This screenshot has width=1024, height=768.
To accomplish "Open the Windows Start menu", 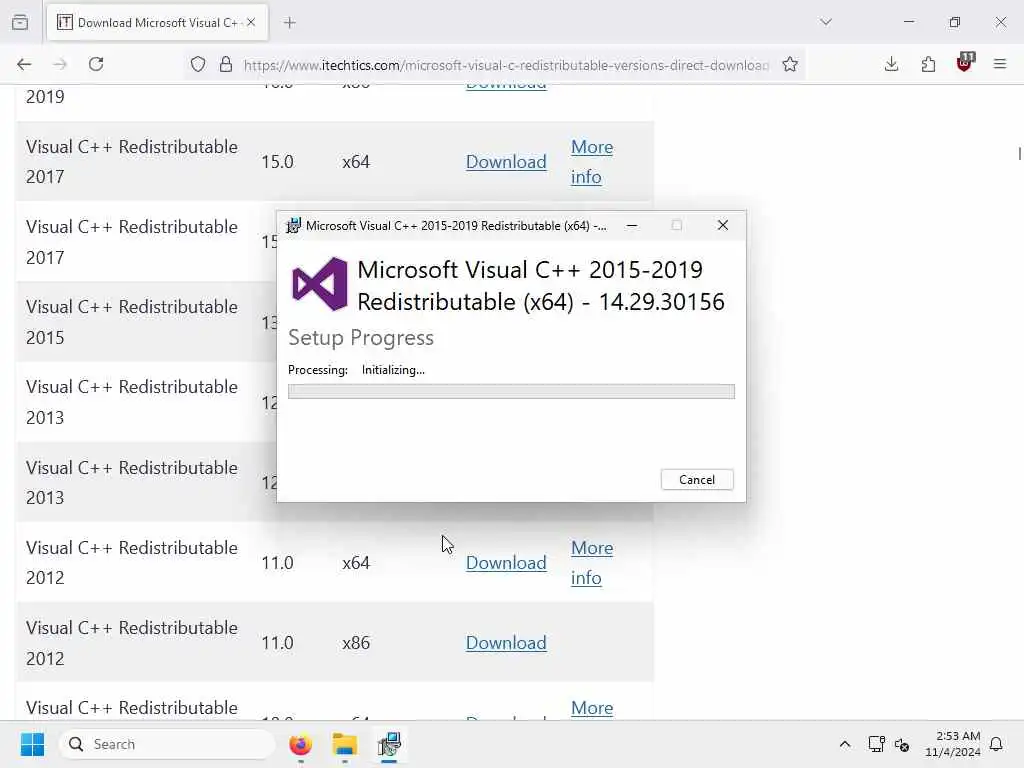I will pyautogui.click(x=32, y=744).
